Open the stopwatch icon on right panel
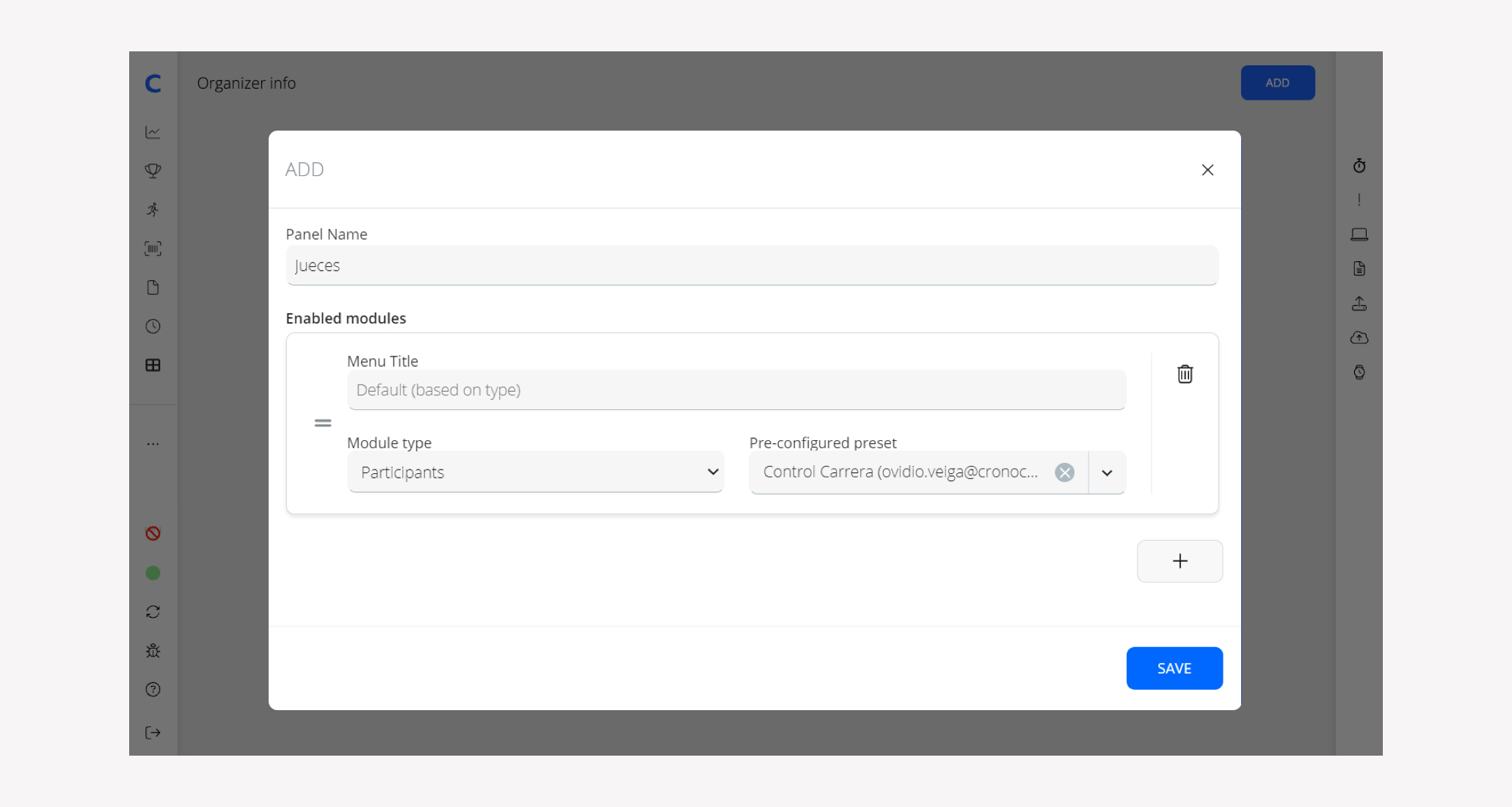 [x=1359, y=166]
